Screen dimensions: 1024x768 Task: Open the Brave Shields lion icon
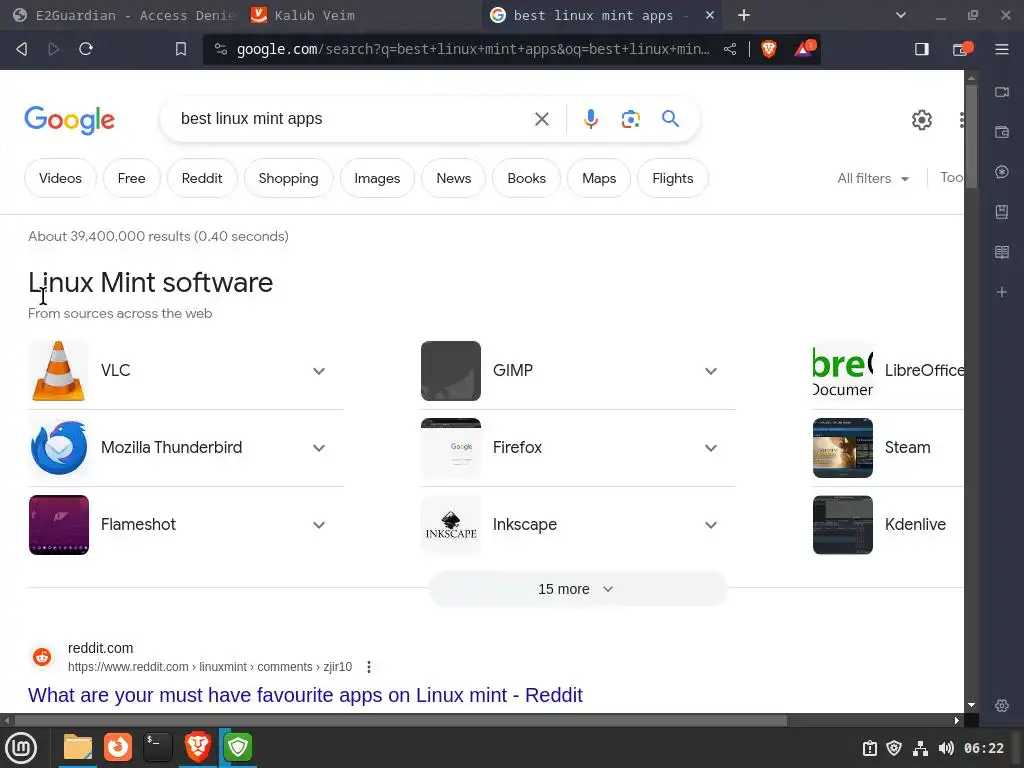click(769, 49)
